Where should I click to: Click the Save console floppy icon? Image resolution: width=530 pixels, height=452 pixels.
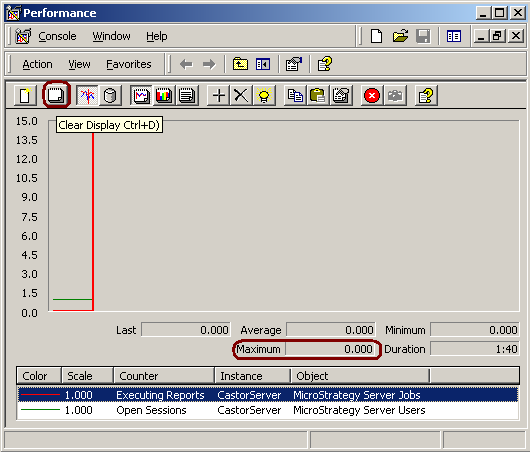[x=423, y=36]
